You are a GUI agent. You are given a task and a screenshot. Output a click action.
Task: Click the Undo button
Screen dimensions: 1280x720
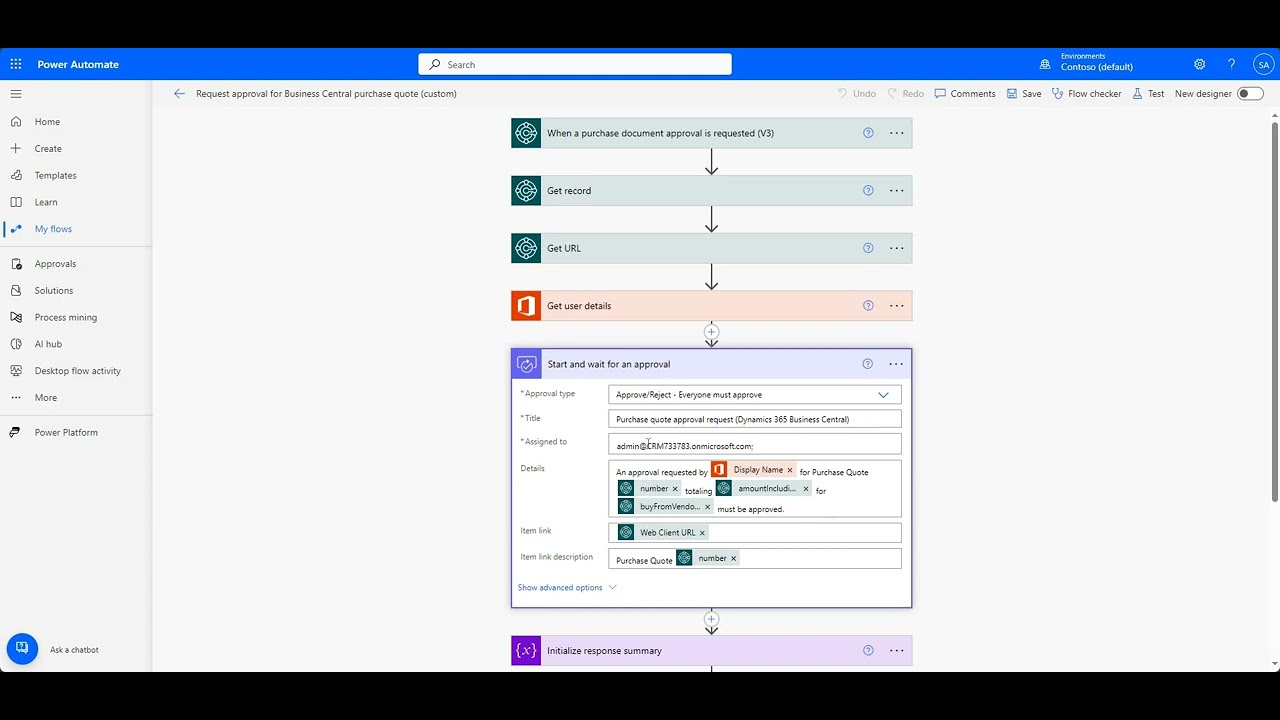(856, 94)
